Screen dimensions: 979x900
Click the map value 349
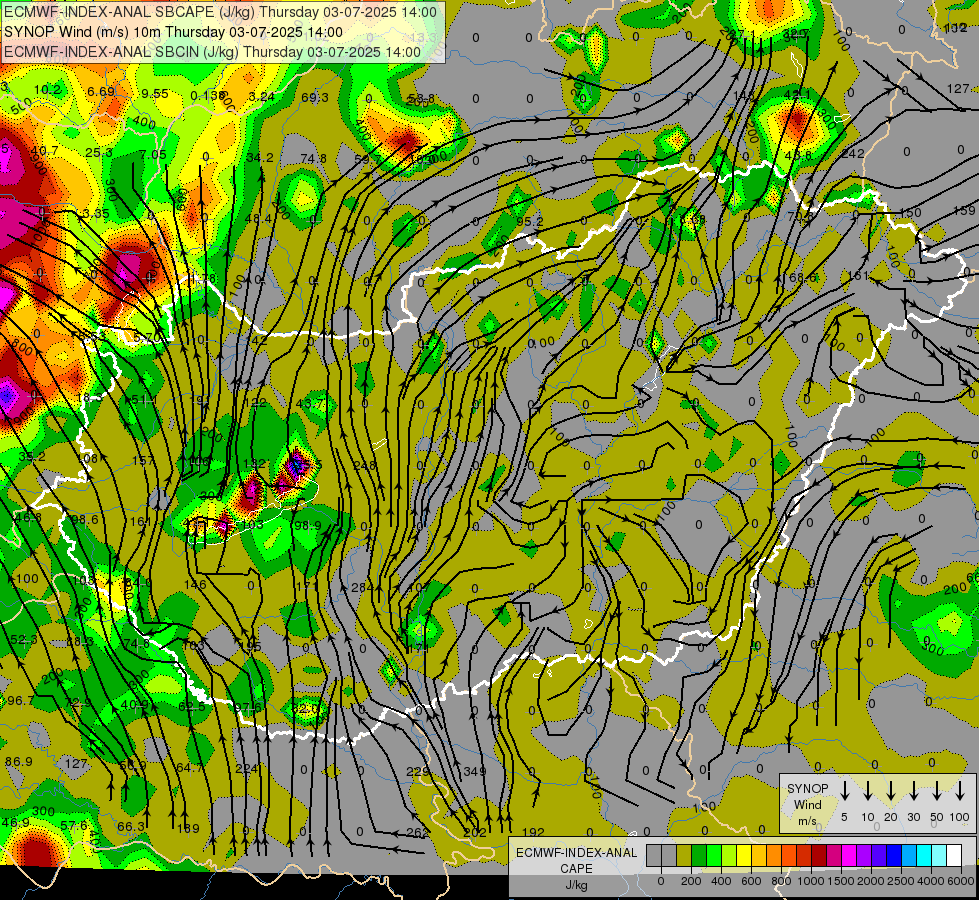475,771
